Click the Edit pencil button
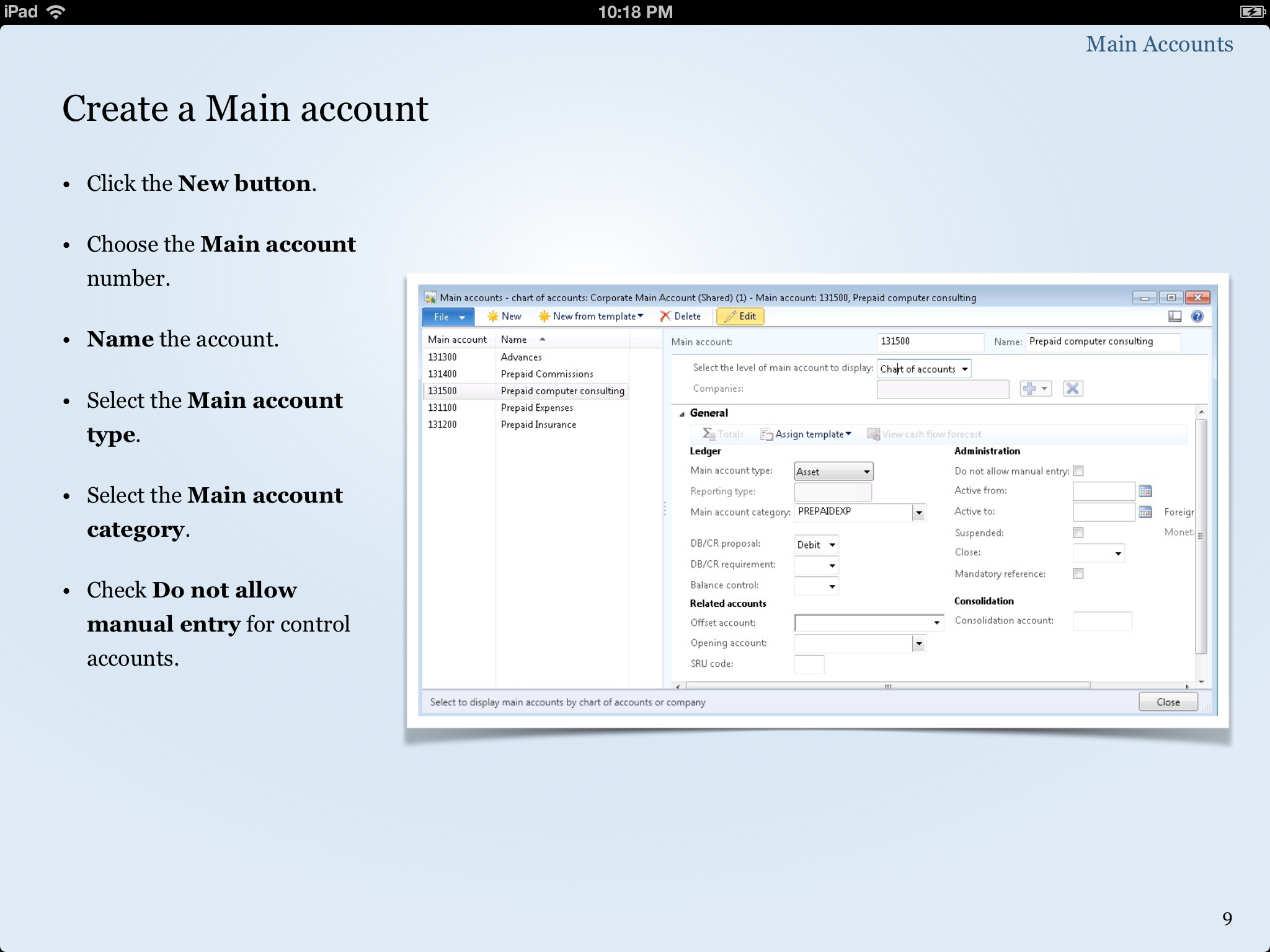This screenshot has width=1270, height=952. point(740,316)
